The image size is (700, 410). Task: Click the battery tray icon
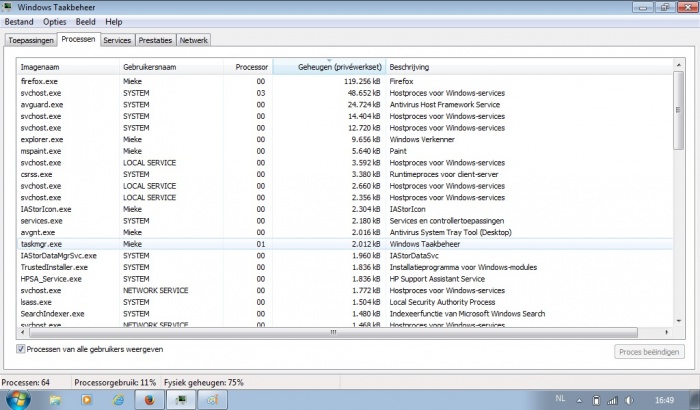tap(596, 400)
